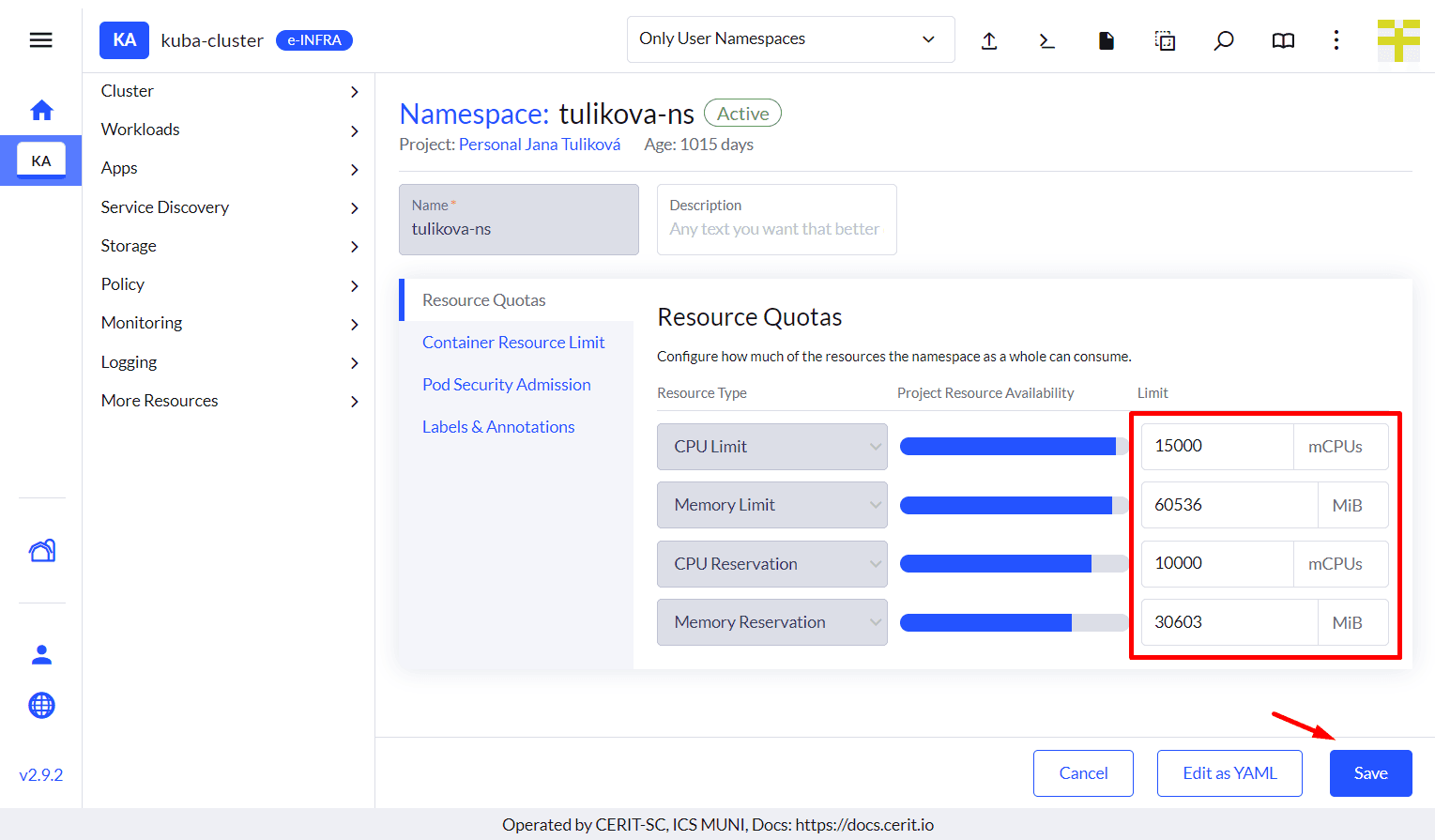Expand the Workloads sidebar section
The image size is (1435, 840).
coord(229,130)
